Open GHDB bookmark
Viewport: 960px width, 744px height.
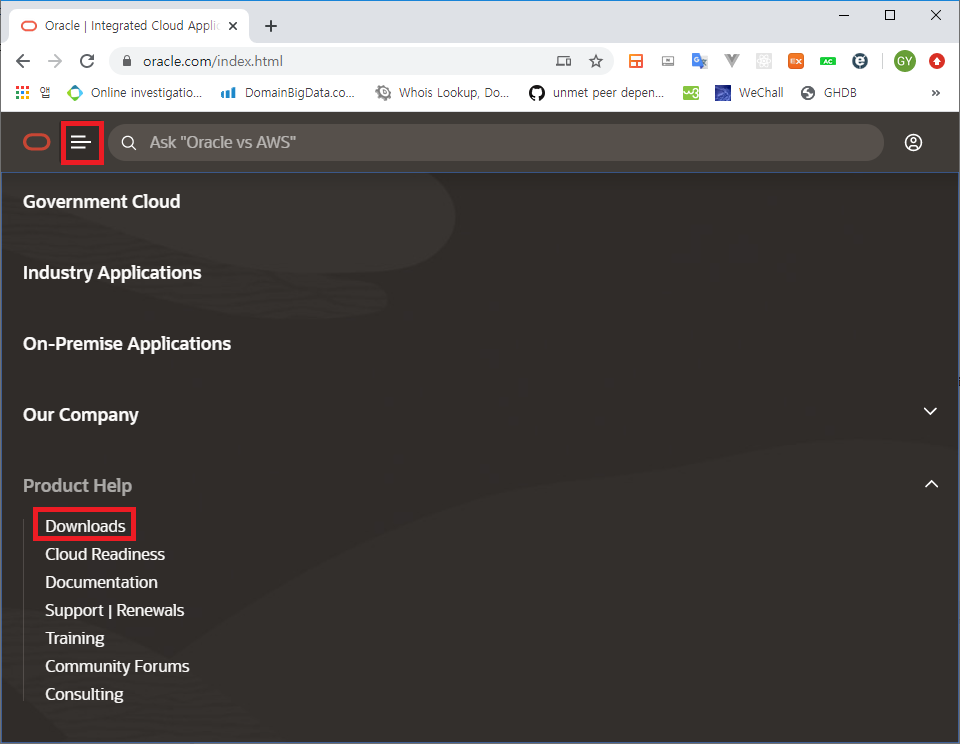(828, 93)
